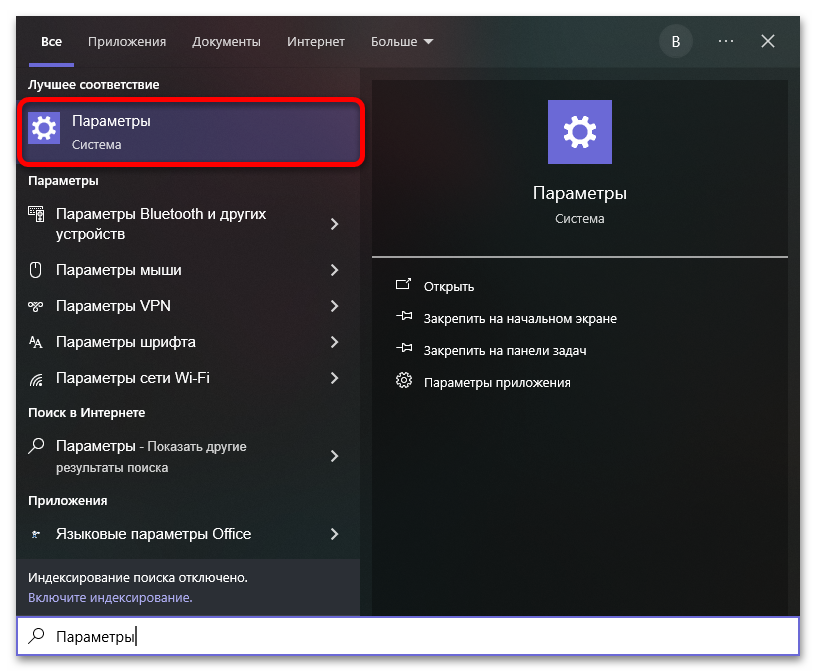Select the Все tab
816x672 pixels.
(x=52, y=42)
